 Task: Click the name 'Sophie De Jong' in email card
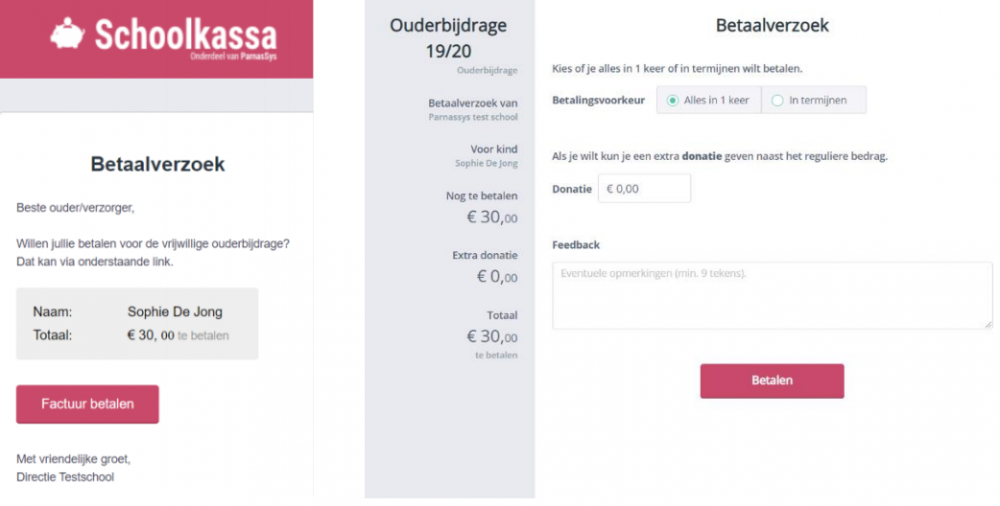point(175,312)
